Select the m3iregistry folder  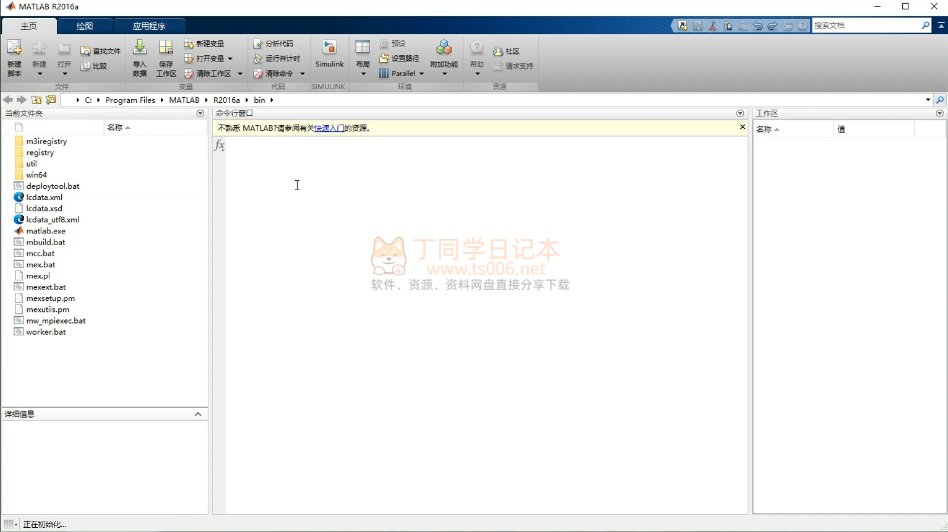[x=47, y=141]
